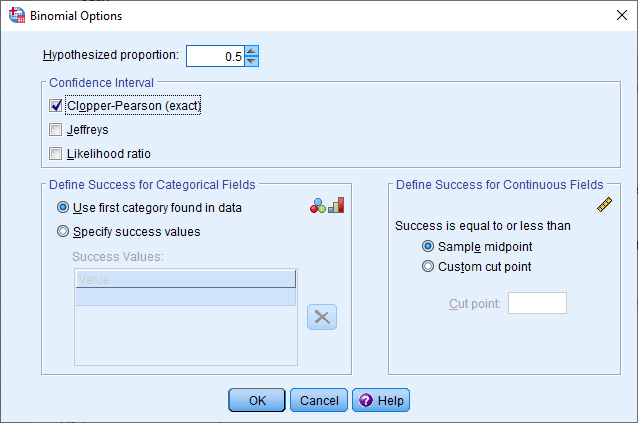The height and width of the screenshot is (423, 638).
Task: Choose Custom cut point option
Action: tap(429, 267)
